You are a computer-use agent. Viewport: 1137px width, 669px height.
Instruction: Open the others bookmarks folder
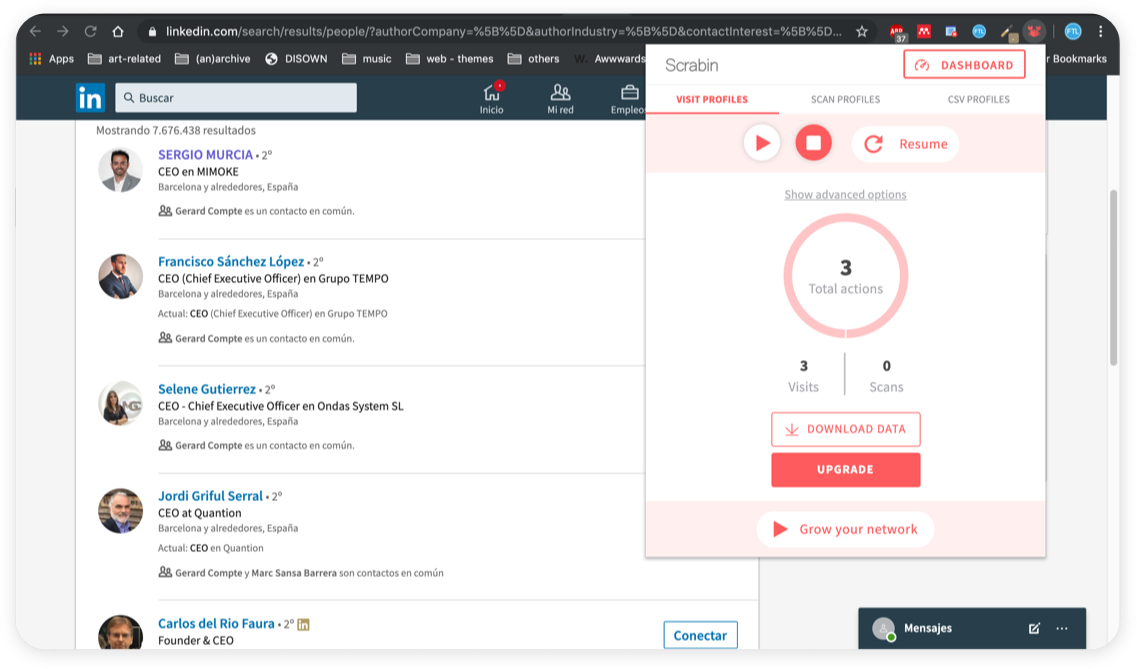(534, 59)
